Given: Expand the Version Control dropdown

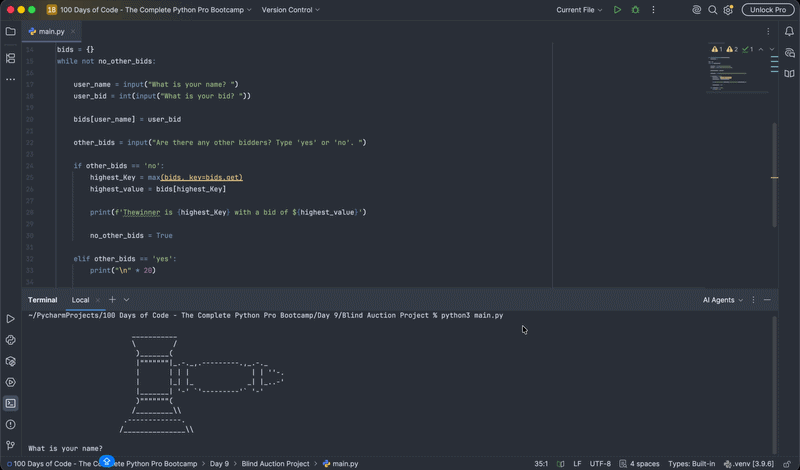Looking at the screenshot, I should 291,10.
